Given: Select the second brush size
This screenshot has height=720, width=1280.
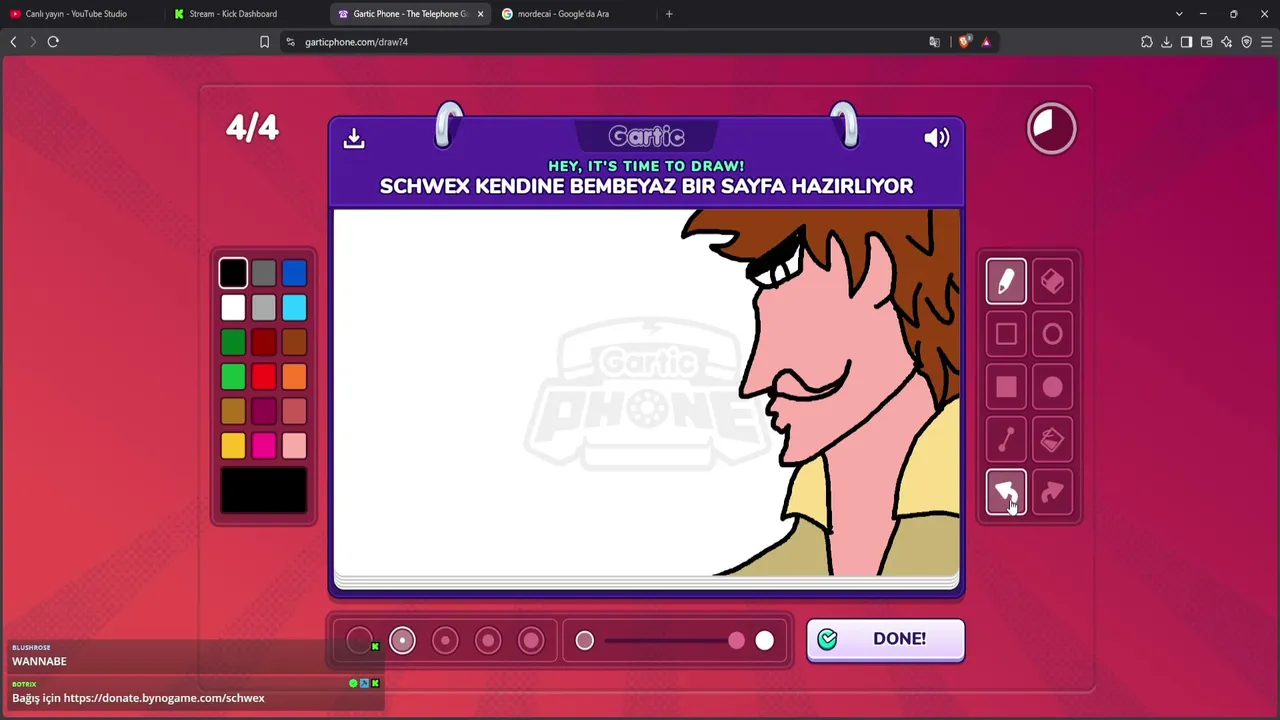Looking at the screenshot, I should pos(402,641).
